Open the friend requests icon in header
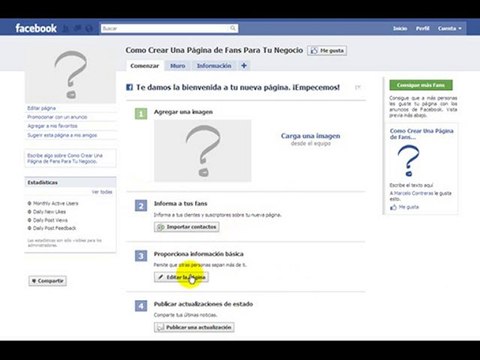 pos(66,28)
